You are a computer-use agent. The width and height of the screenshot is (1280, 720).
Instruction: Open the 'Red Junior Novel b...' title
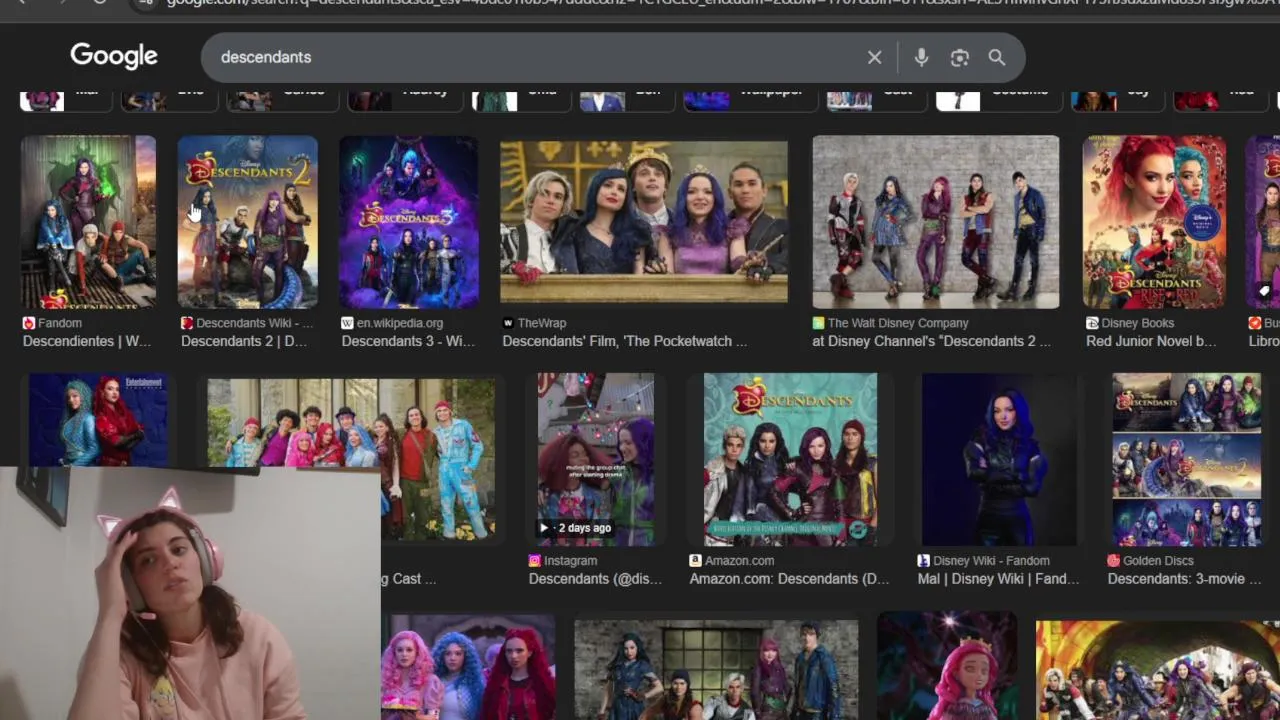(x=1151, y=341)
